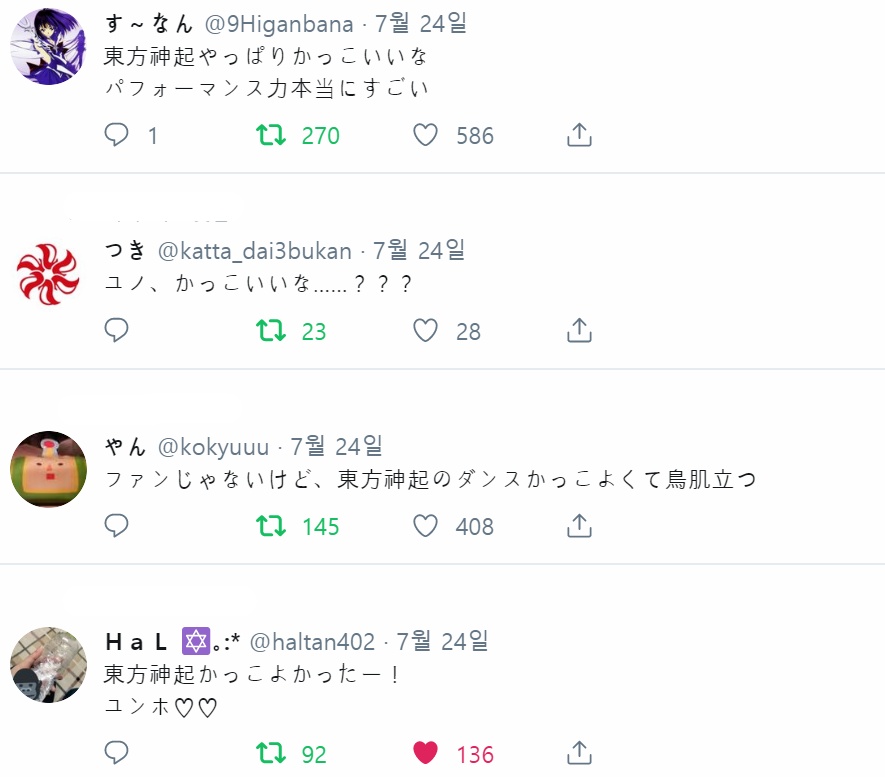Share the @katta_dai3bukan tweet
This screenshot has height=777, width=885.
click(x=580, y=331)
